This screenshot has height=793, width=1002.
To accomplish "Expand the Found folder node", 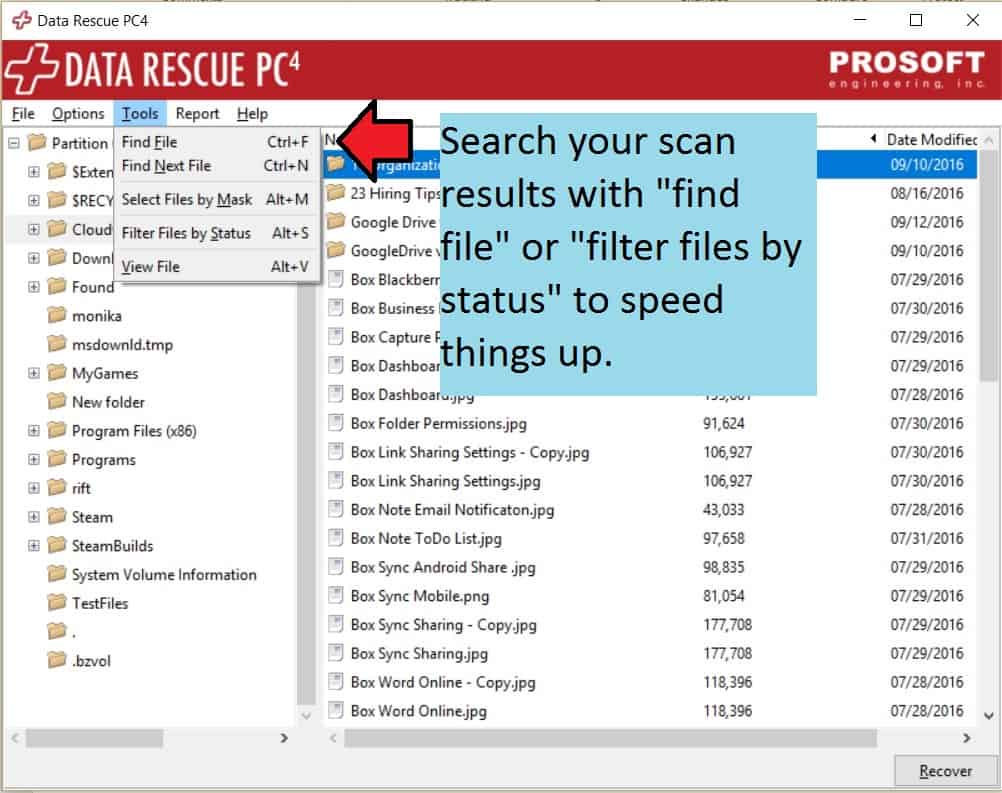I will [34, 287].
